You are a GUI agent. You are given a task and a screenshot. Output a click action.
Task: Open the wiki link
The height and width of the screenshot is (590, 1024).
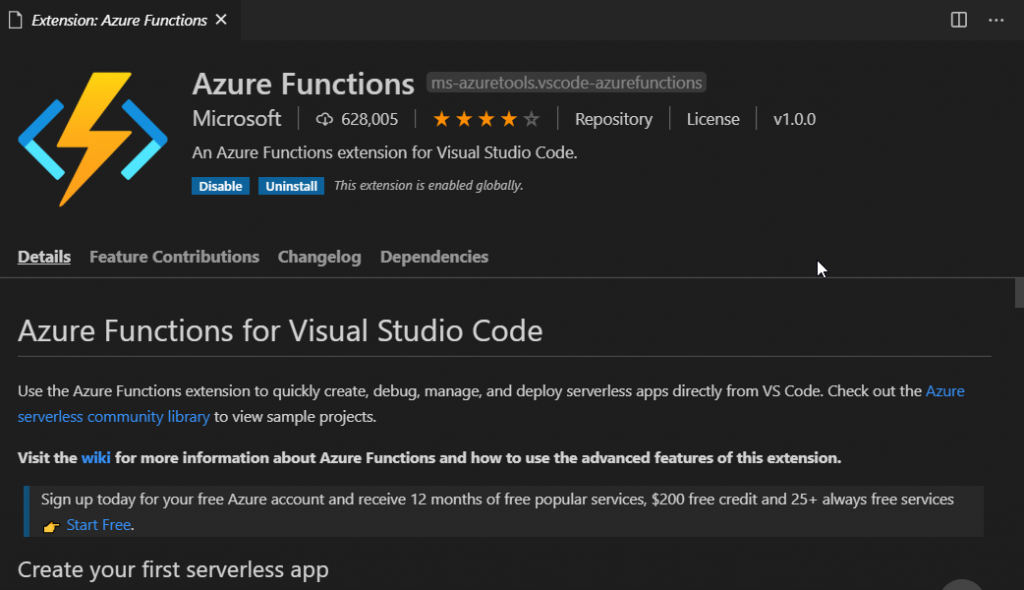95,458
